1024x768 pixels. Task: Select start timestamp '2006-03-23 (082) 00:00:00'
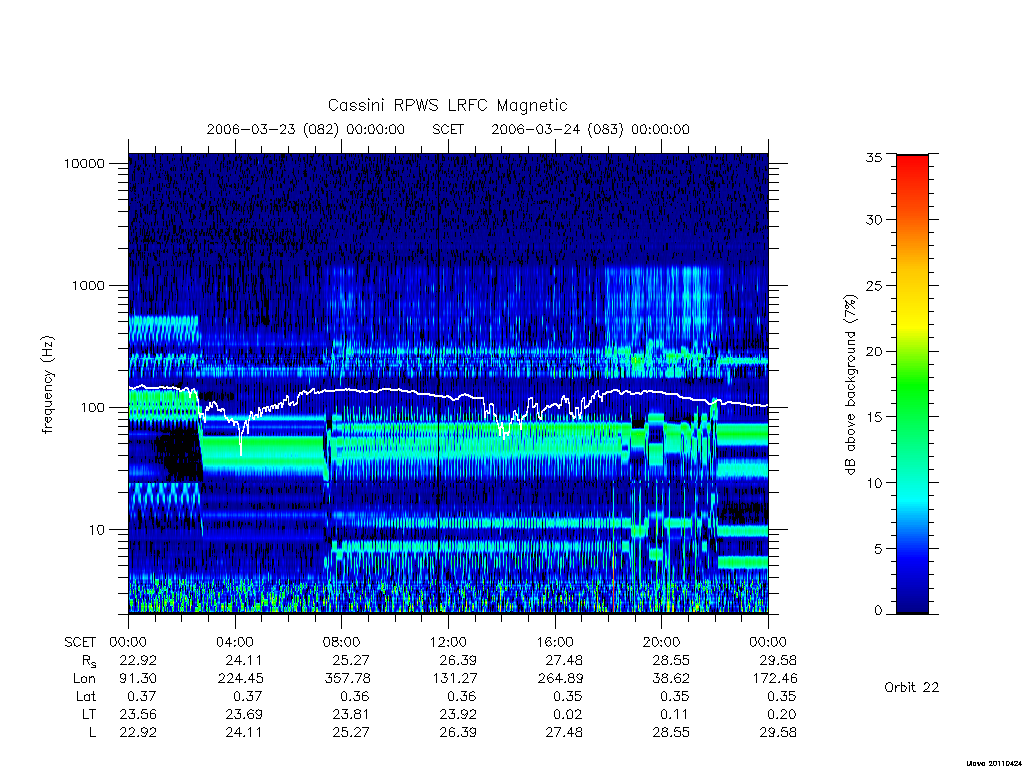[306, 129]
